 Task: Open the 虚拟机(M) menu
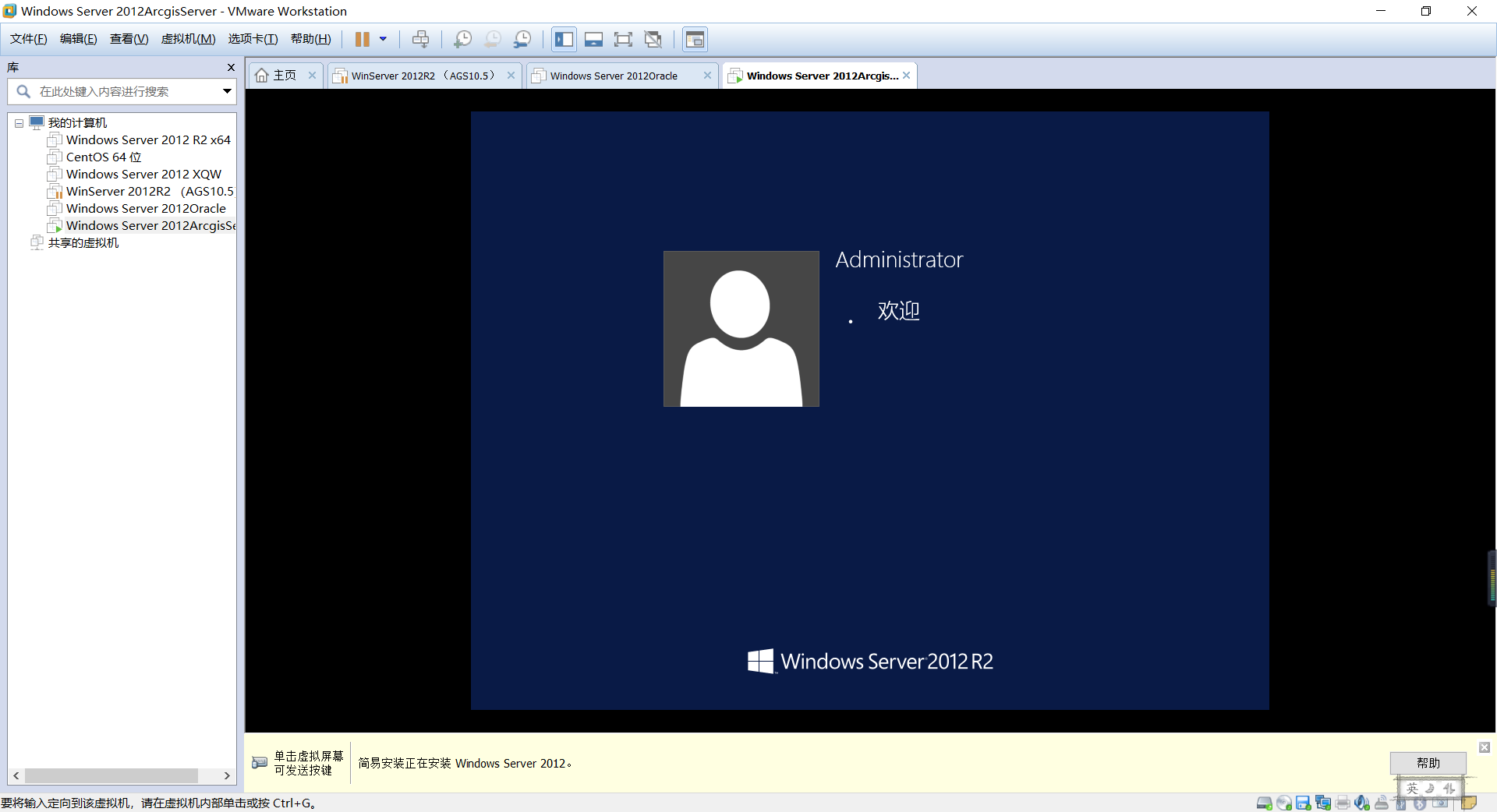tap(189, 39)
